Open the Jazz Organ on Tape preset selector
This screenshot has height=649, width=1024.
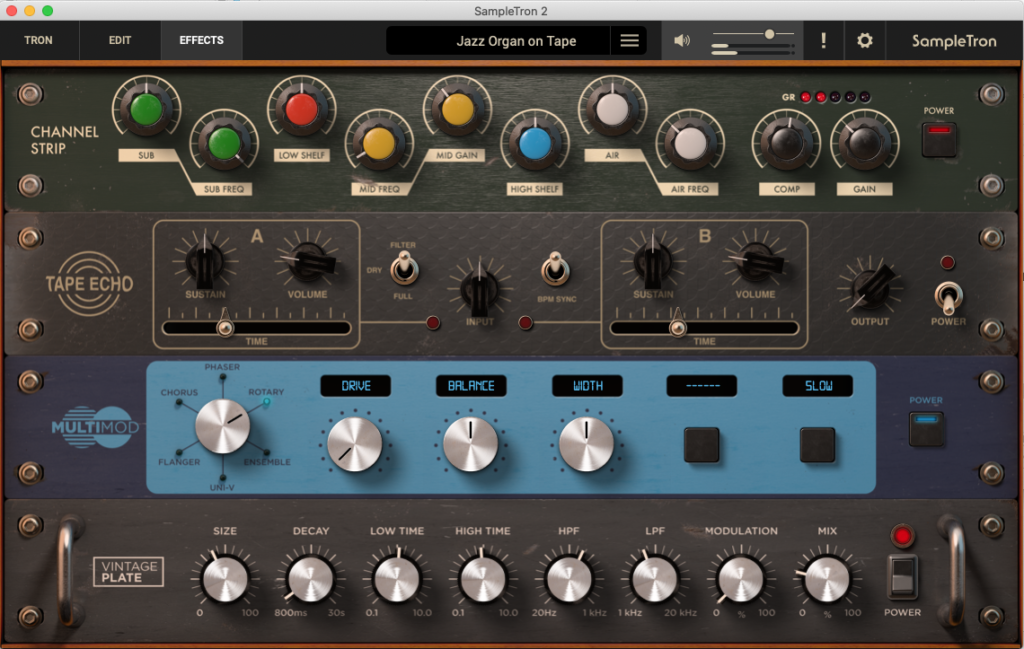(x=517, y=41)
